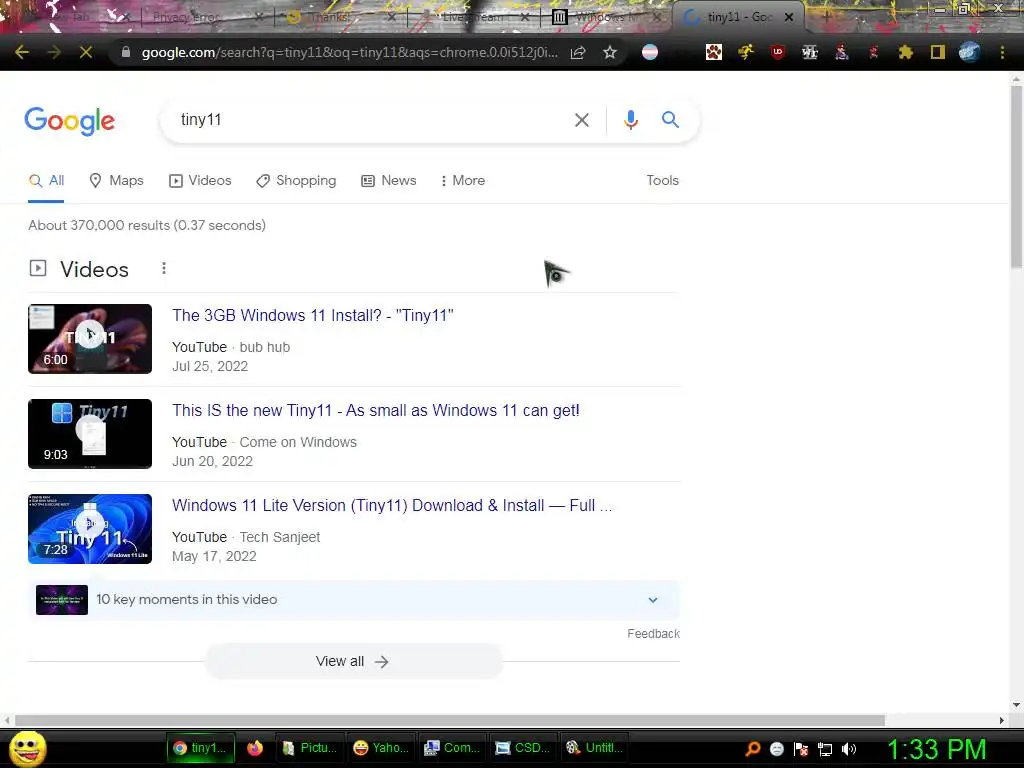Stop loading the page

pyautogui.click(x=86, y=52)
